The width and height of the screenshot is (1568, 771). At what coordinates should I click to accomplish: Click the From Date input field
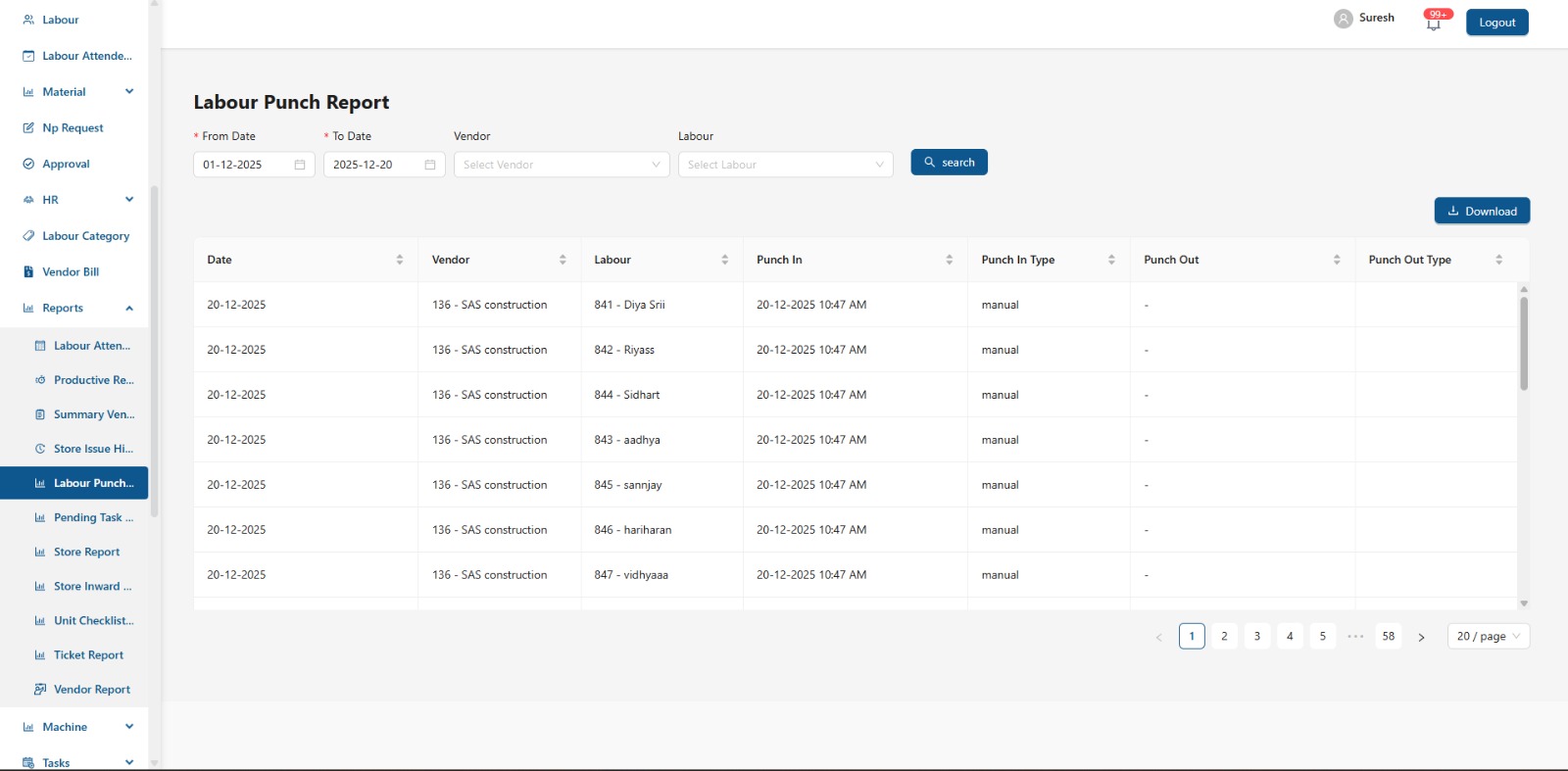point(255,165)
